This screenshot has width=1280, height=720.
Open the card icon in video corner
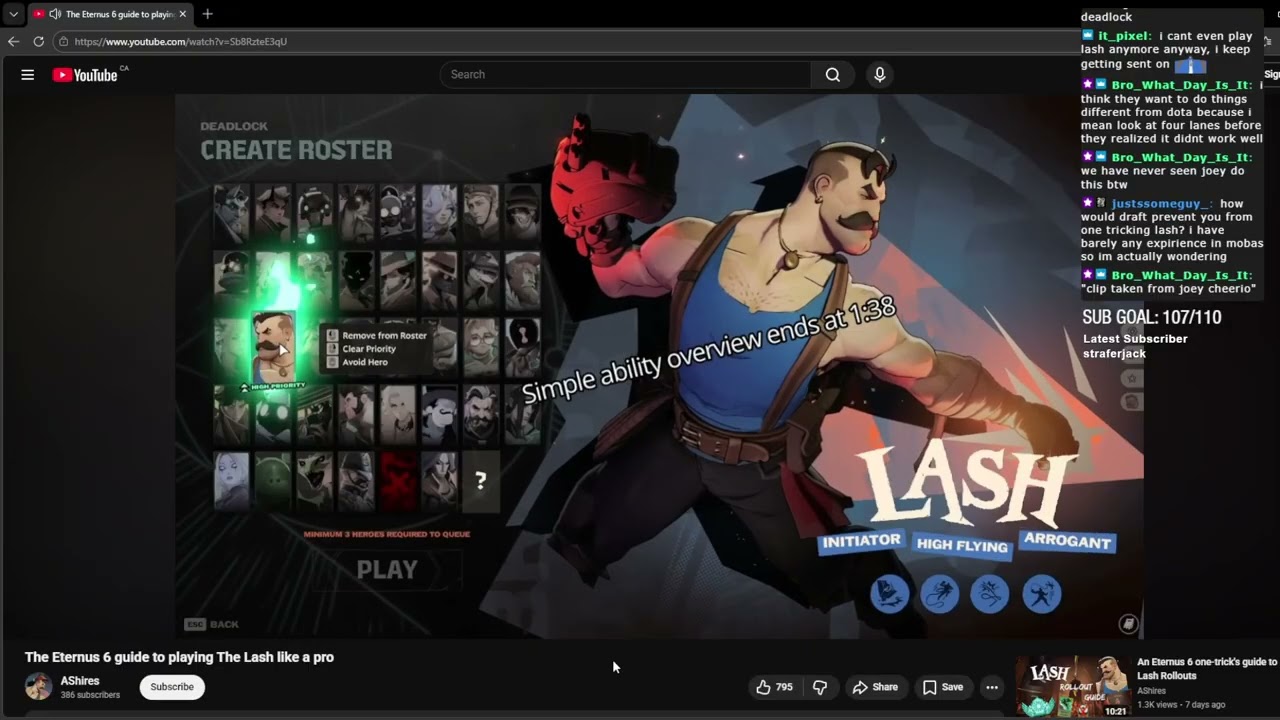click(x=1128, y=624)
